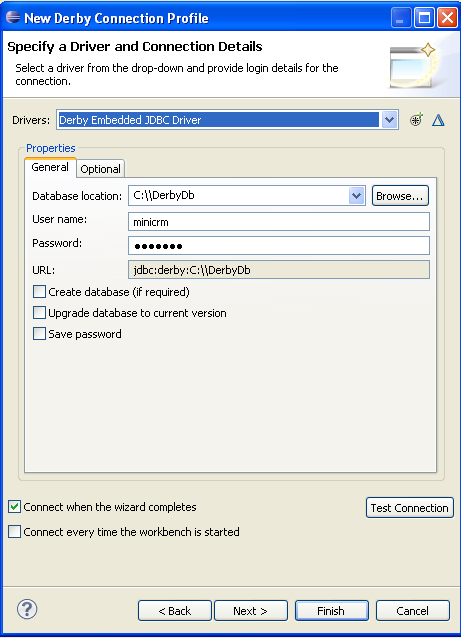Image resolution: width=461 pixels, height=638 pixels.
Task: Focus the Password input field
Action: coord(279,246)
